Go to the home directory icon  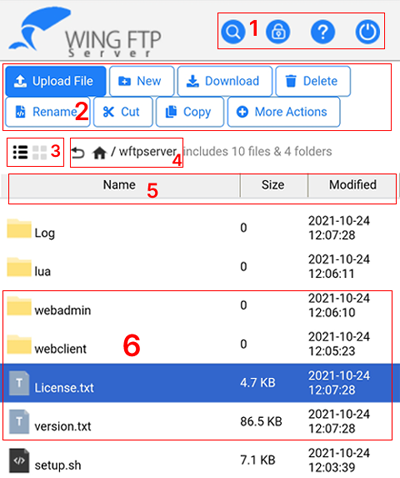(99, 153)
